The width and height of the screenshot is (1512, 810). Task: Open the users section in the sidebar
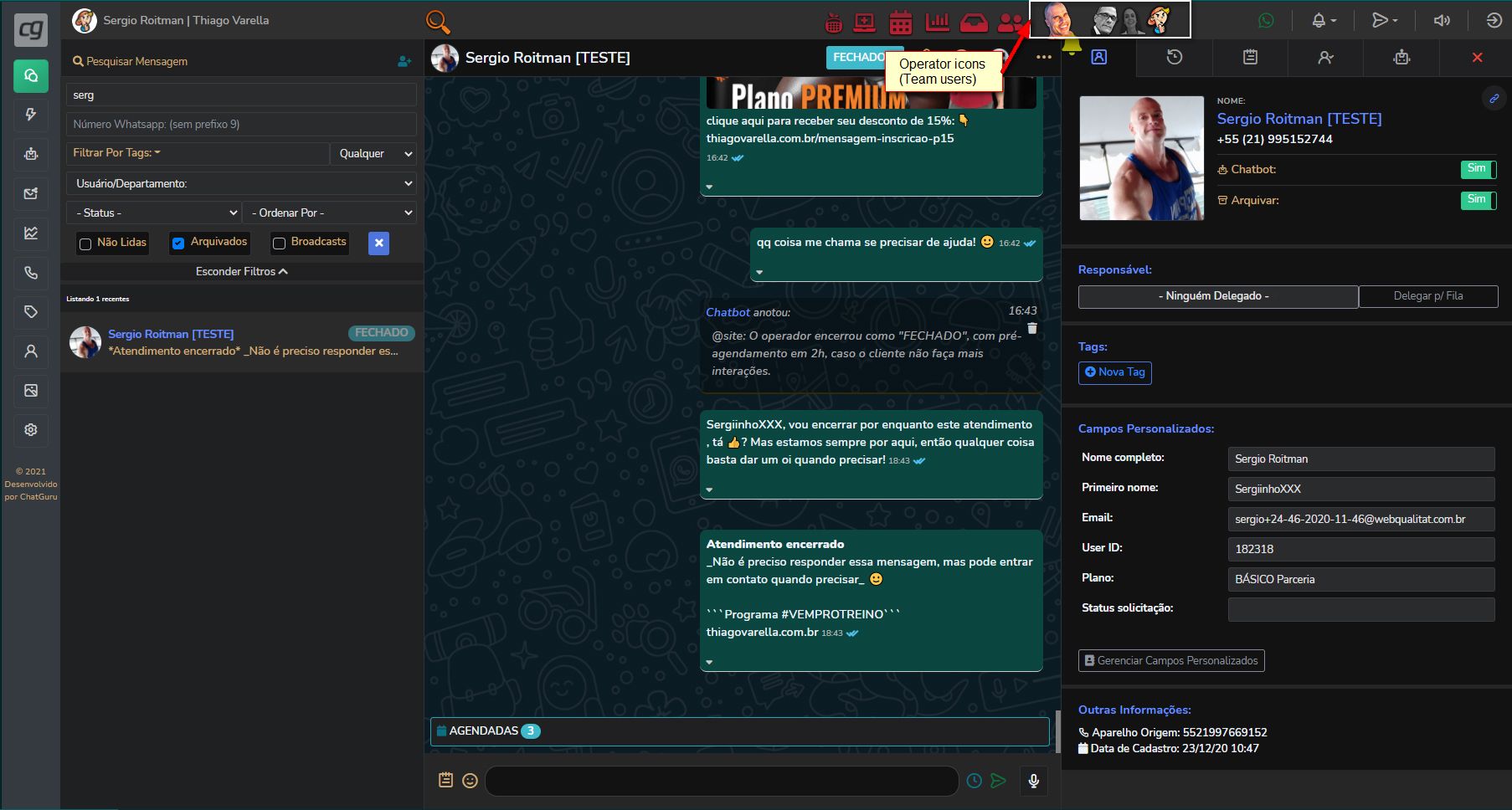[31, 351]
